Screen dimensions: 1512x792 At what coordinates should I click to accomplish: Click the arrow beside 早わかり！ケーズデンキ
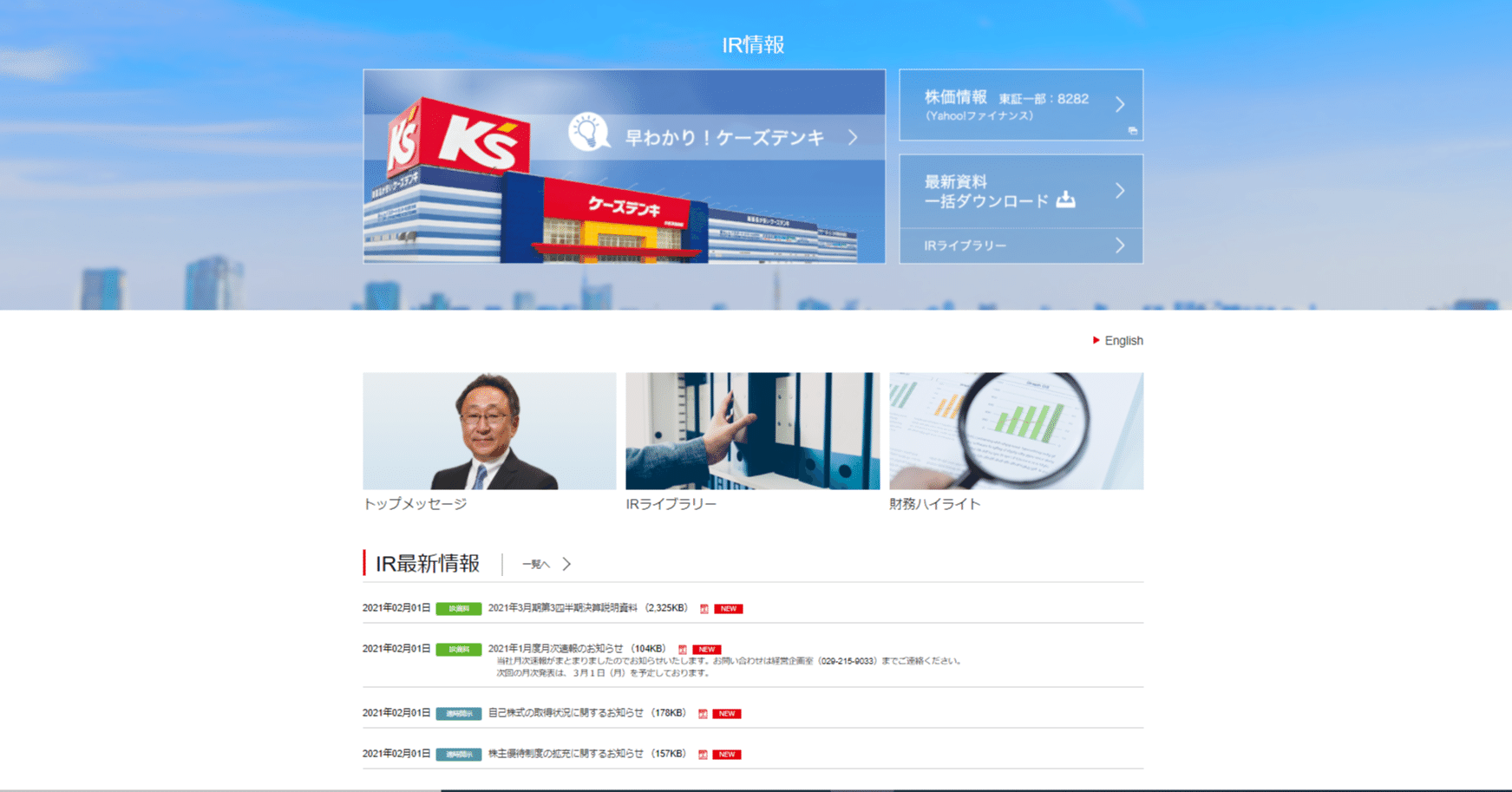tap(854, 137)
